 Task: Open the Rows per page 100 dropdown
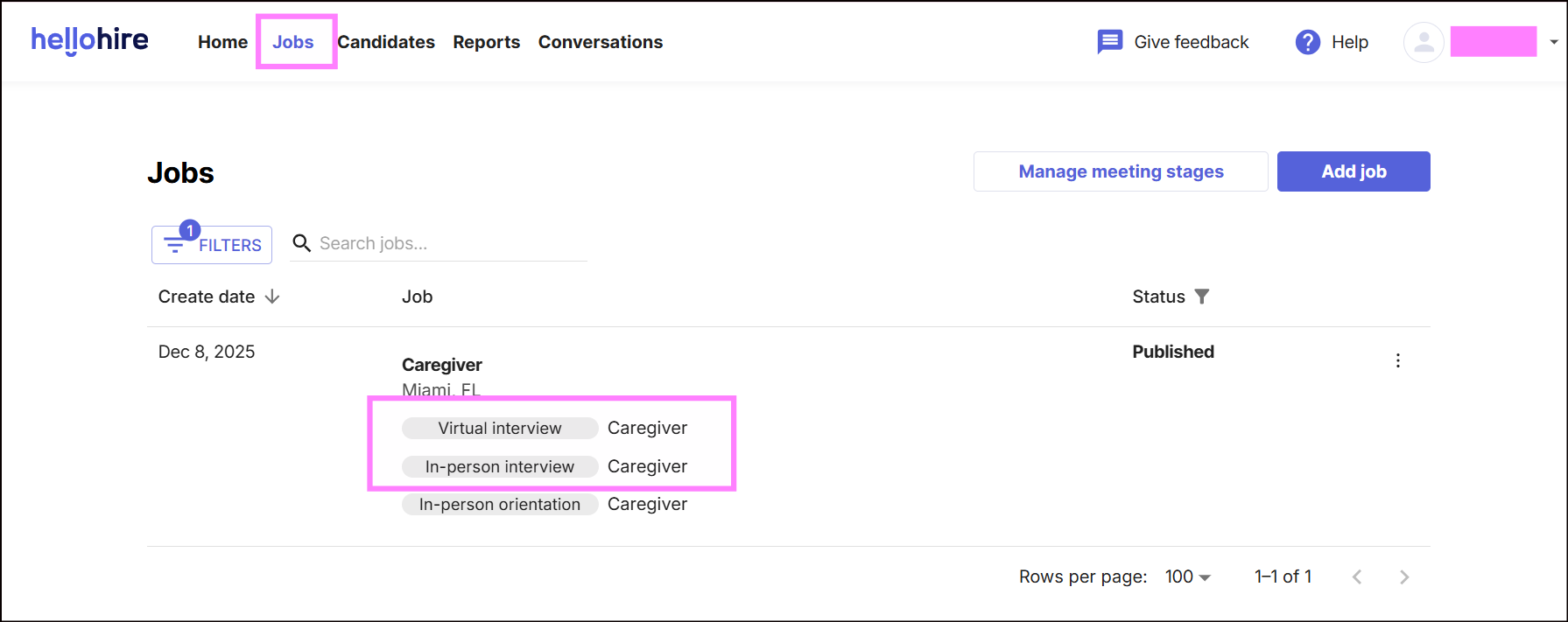tap(1188, 577)
